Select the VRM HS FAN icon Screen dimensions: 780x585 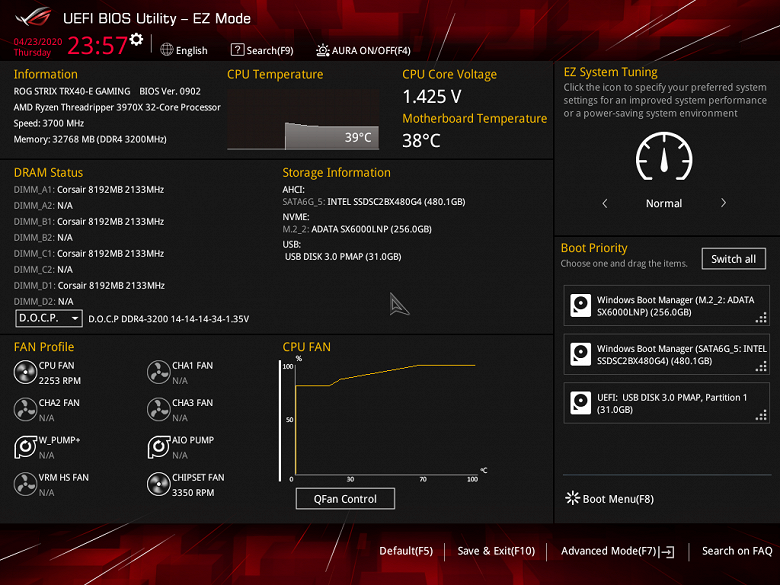(x=25, y=484)
